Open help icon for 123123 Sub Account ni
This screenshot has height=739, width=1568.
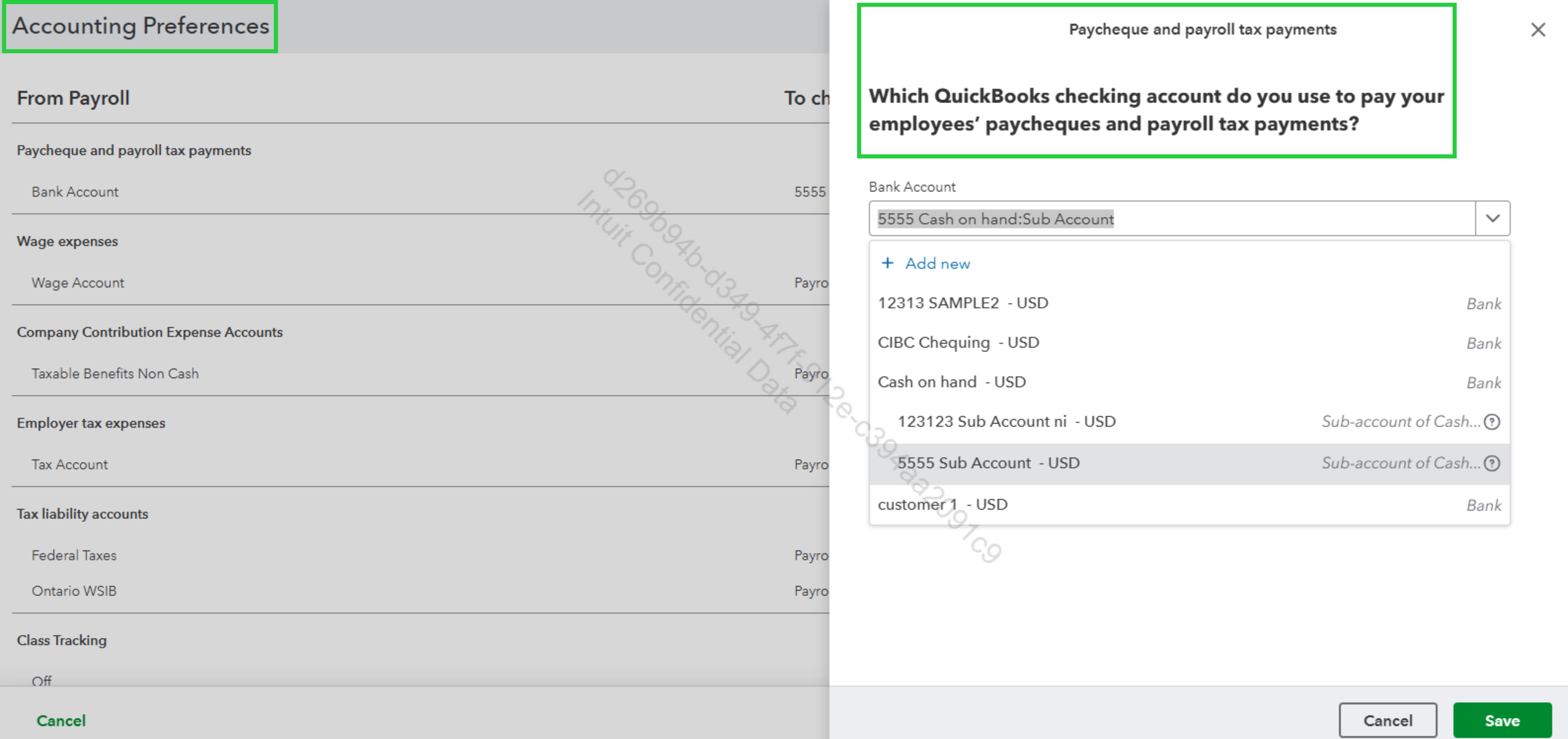tap(1492, 421)
